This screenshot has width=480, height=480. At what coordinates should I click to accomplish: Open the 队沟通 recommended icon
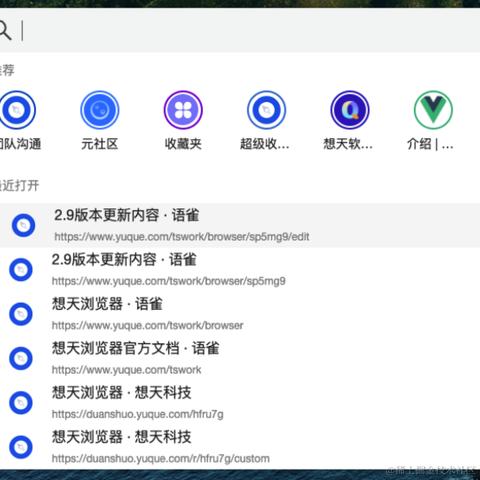click(17, 110)
